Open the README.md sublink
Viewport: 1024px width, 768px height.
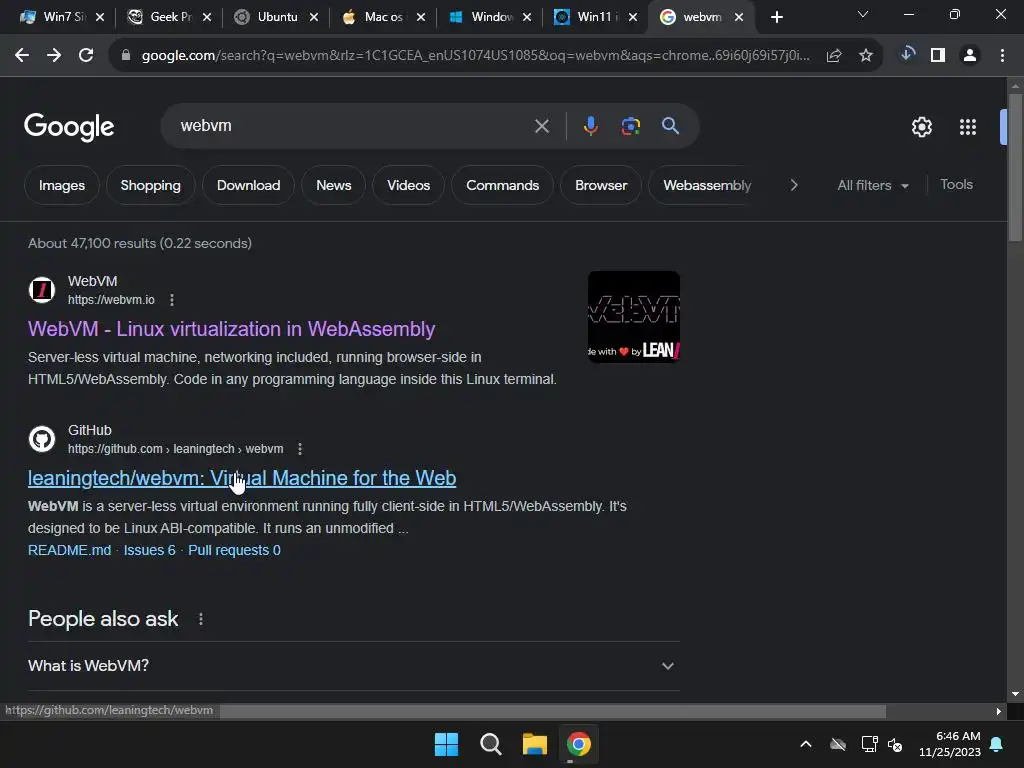(x=69, y=551)
